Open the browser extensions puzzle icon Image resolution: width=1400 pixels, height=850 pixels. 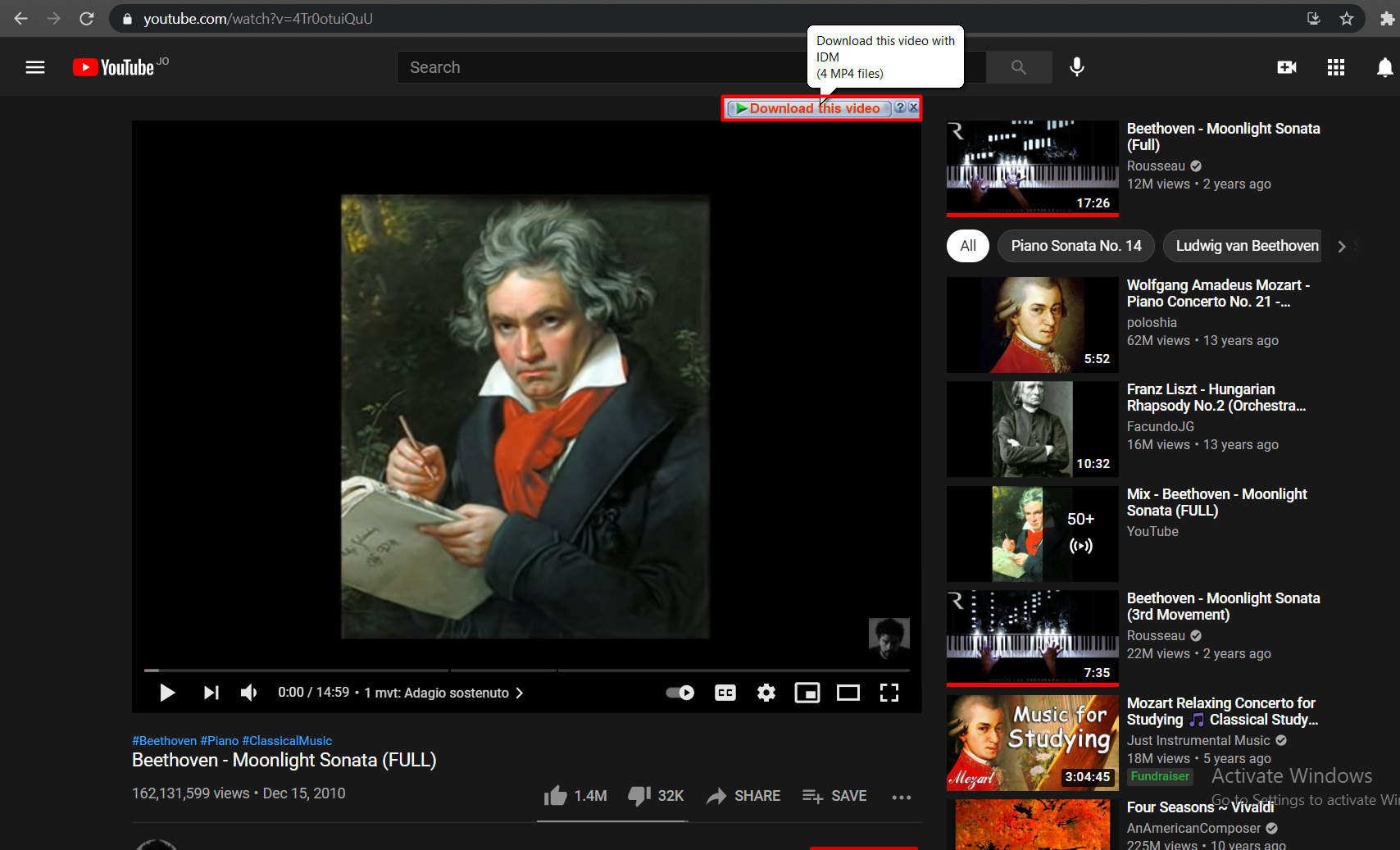click(1387, 18)
